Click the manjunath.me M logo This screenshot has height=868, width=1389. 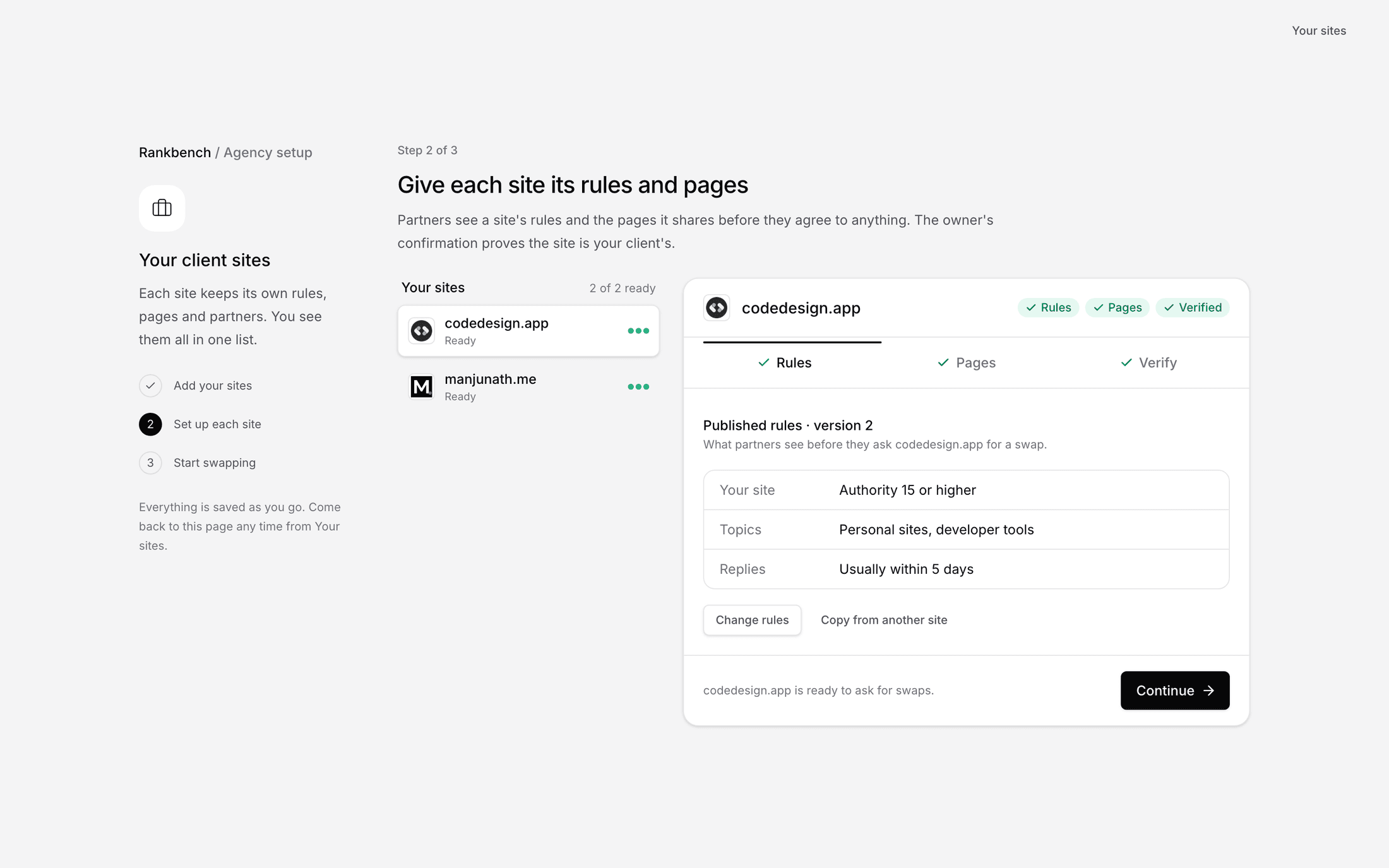pyautogui.click(x=421, y=386)
